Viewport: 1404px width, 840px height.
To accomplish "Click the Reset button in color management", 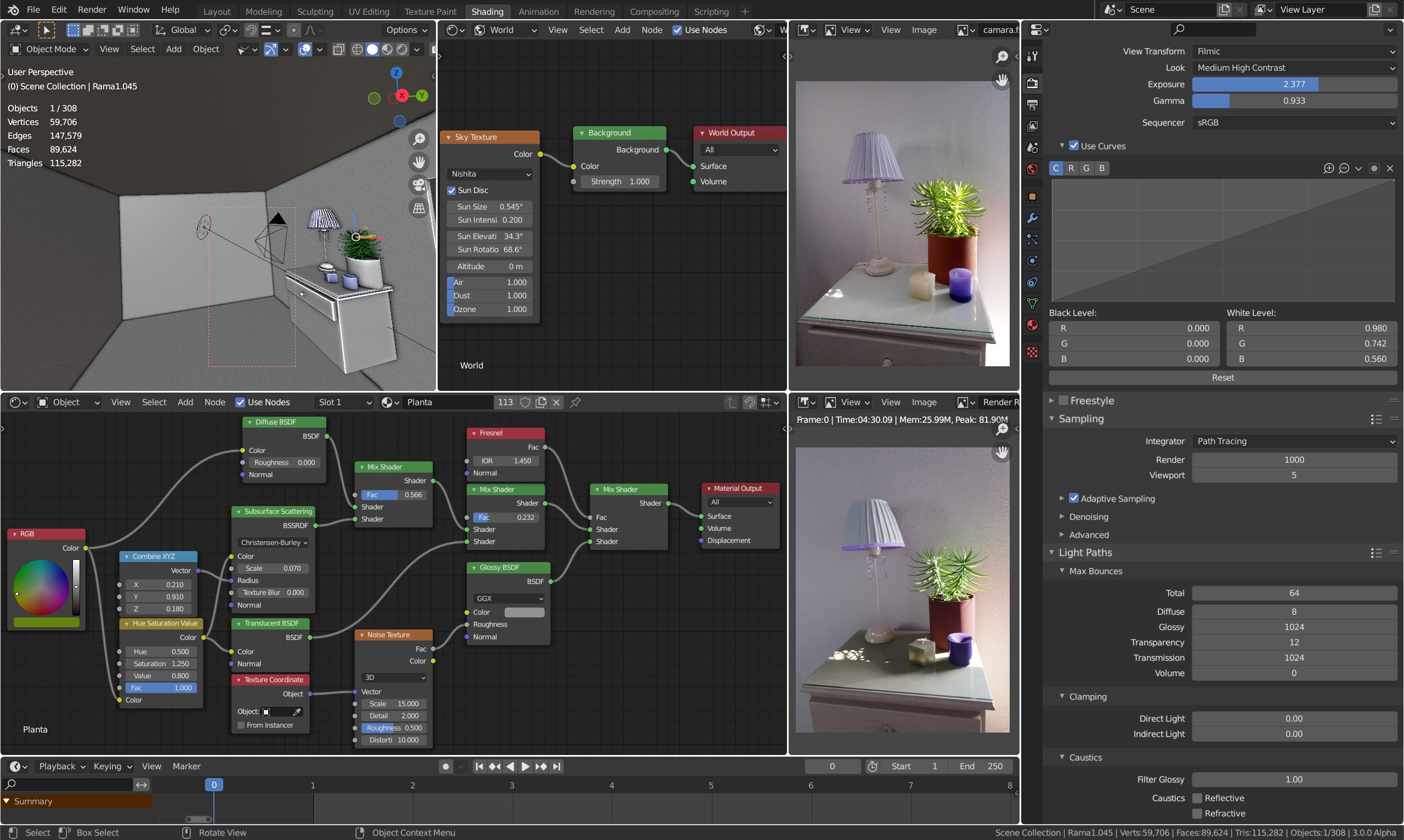I will [1222, 377].
